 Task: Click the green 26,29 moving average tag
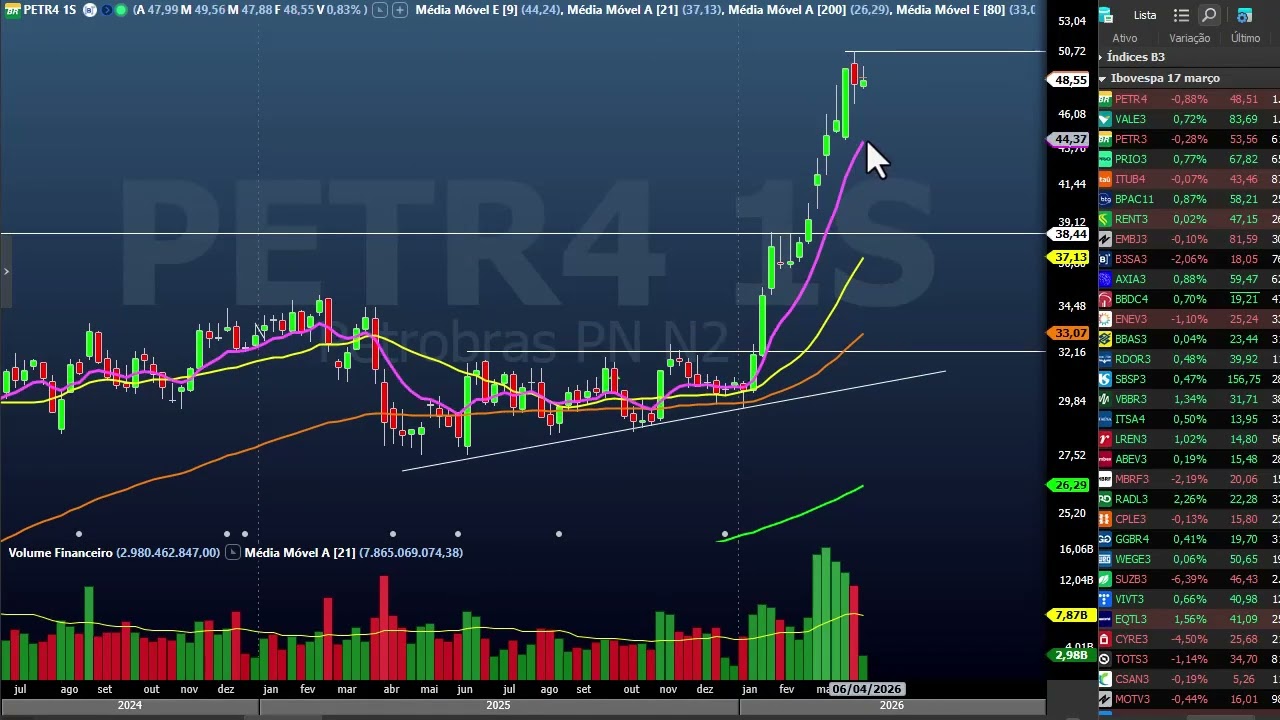[1070, 485]
